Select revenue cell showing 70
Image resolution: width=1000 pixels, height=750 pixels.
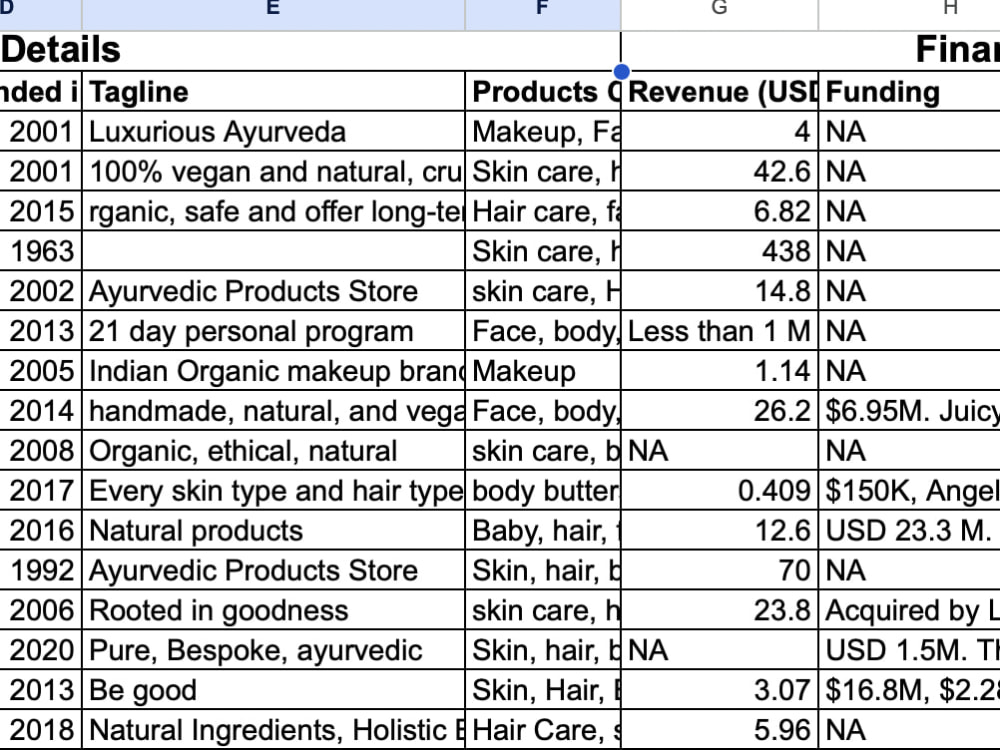click(719, 570)
